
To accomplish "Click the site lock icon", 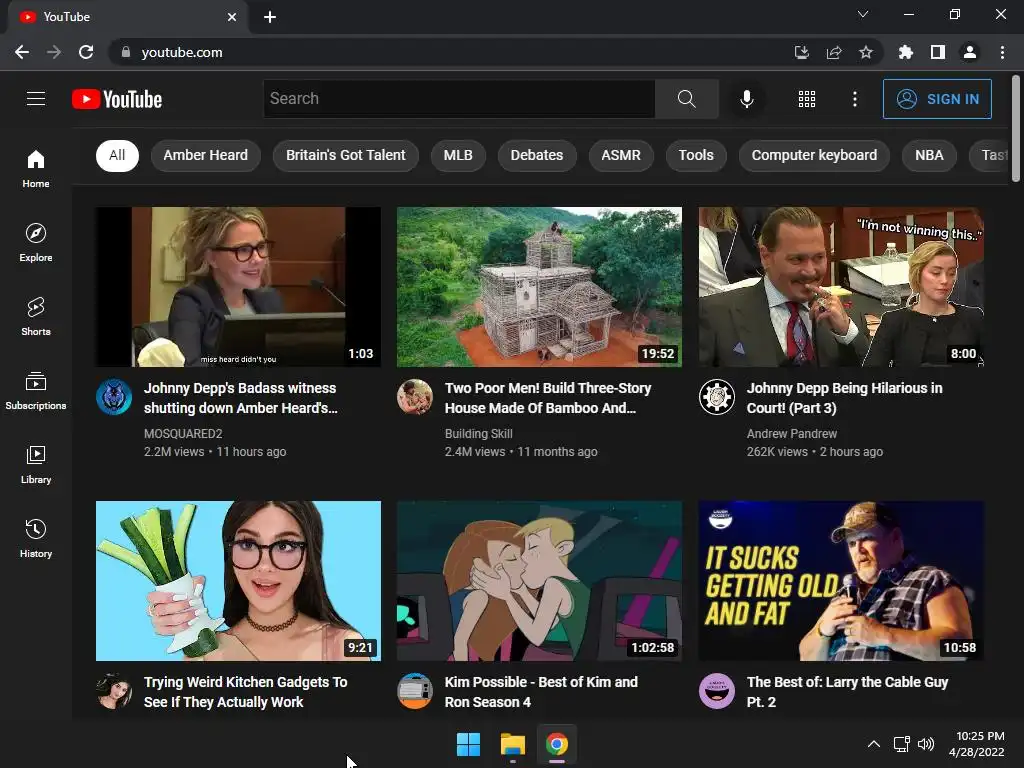I will 126,52.
